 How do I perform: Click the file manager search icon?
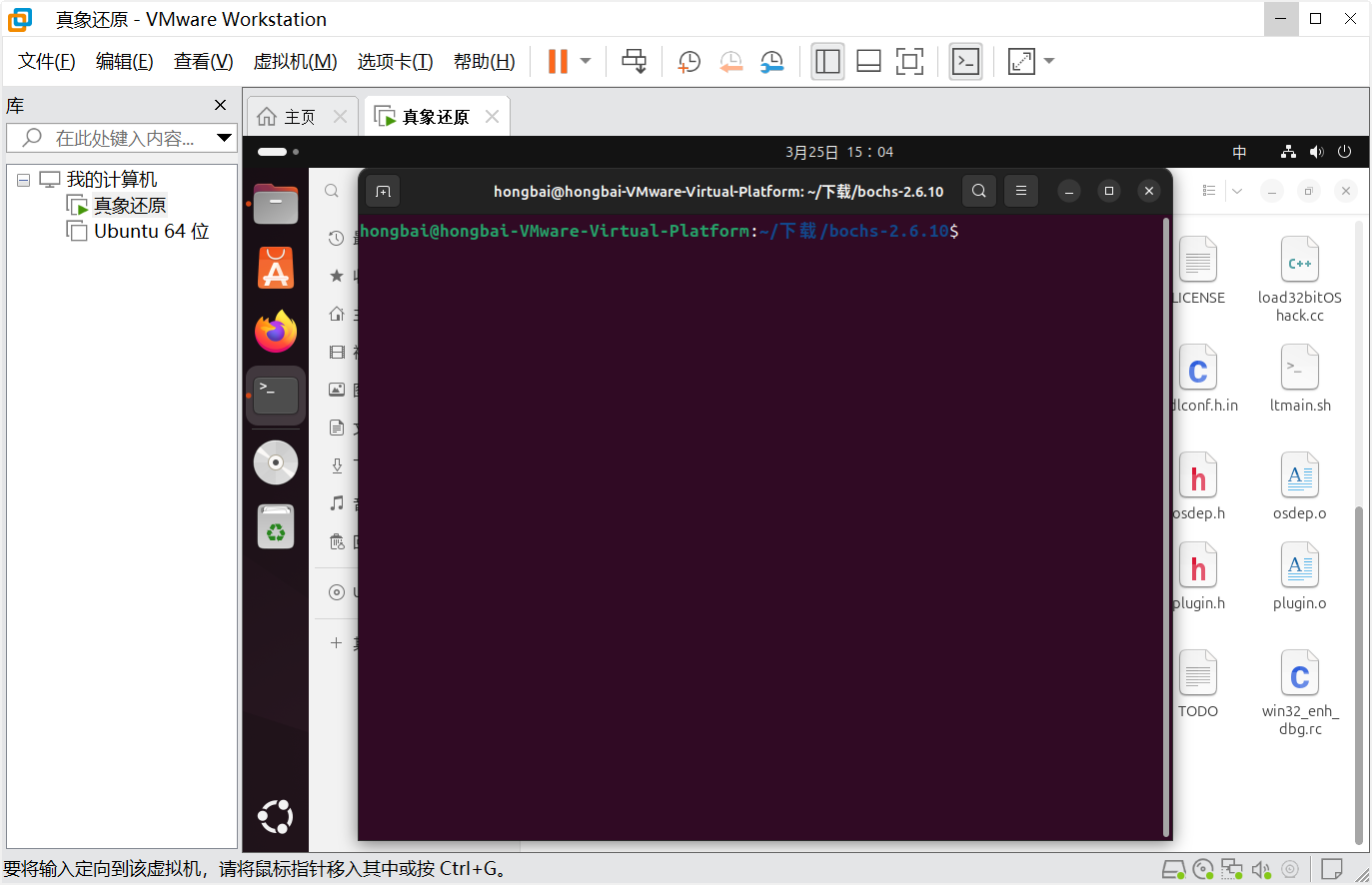(332, 191)
